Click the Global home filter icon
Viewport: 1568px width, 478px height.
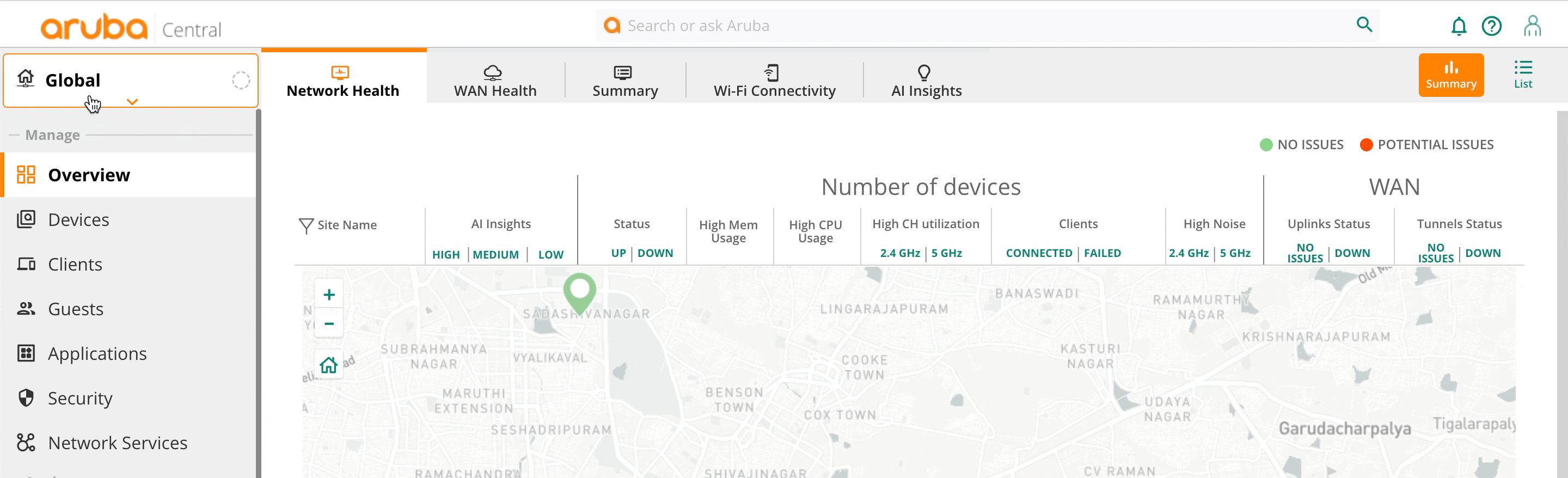[x=26, y=78]
